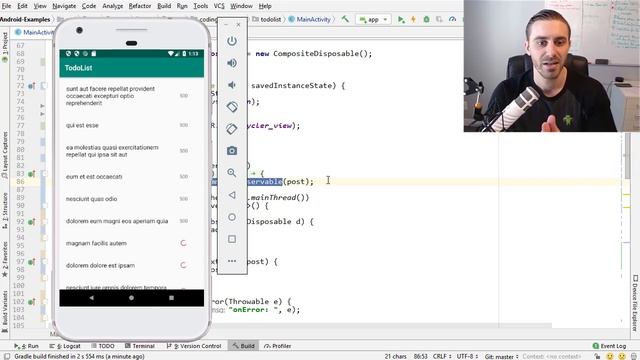This screenshot has height=360, width=640.
Task: Open the Tools menu
Action: pos(200,6)
